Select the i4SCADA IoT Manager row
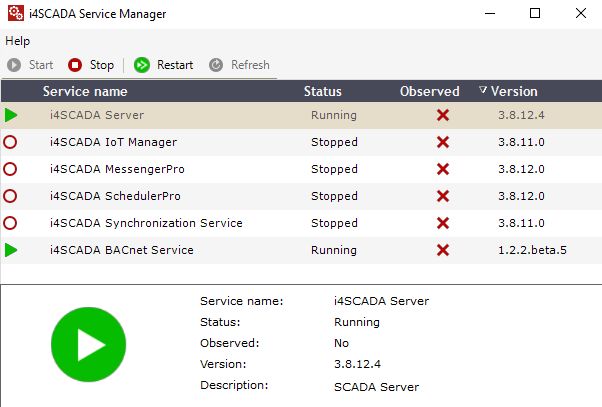Viewport: 602px width, 407px height. (301, 142)
